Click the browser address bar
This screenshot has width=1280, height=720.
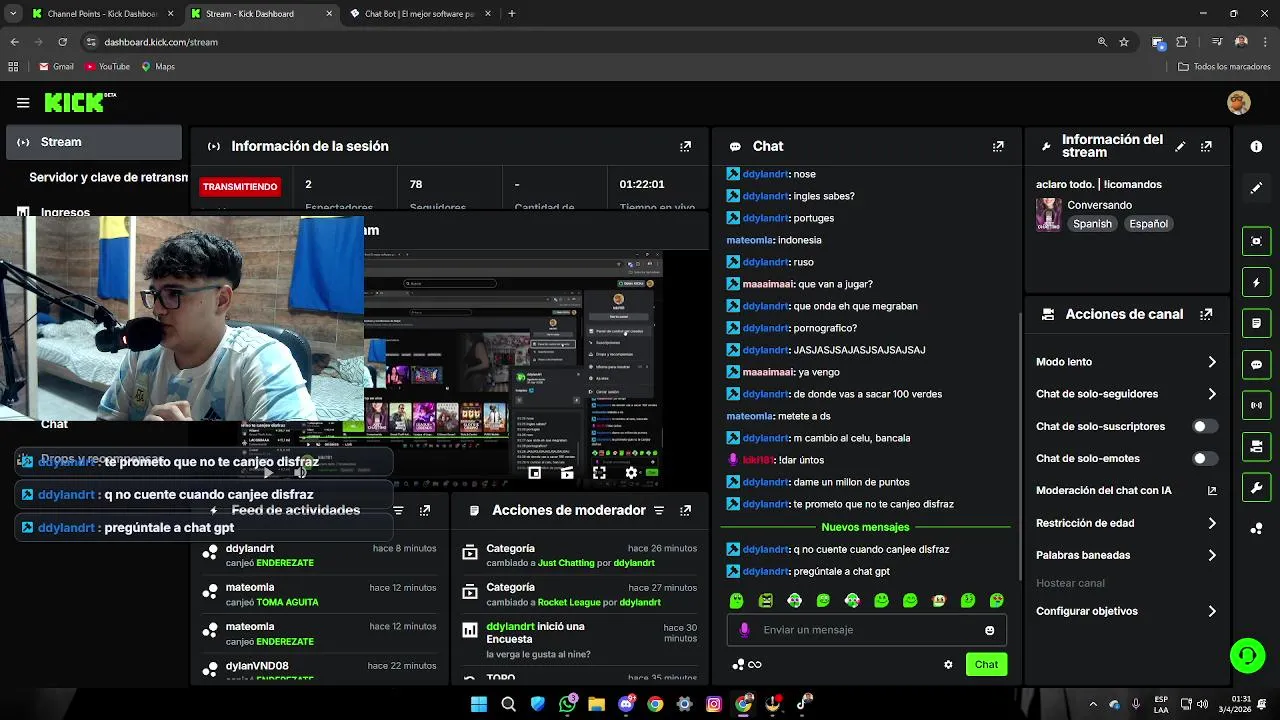[590, 42]
